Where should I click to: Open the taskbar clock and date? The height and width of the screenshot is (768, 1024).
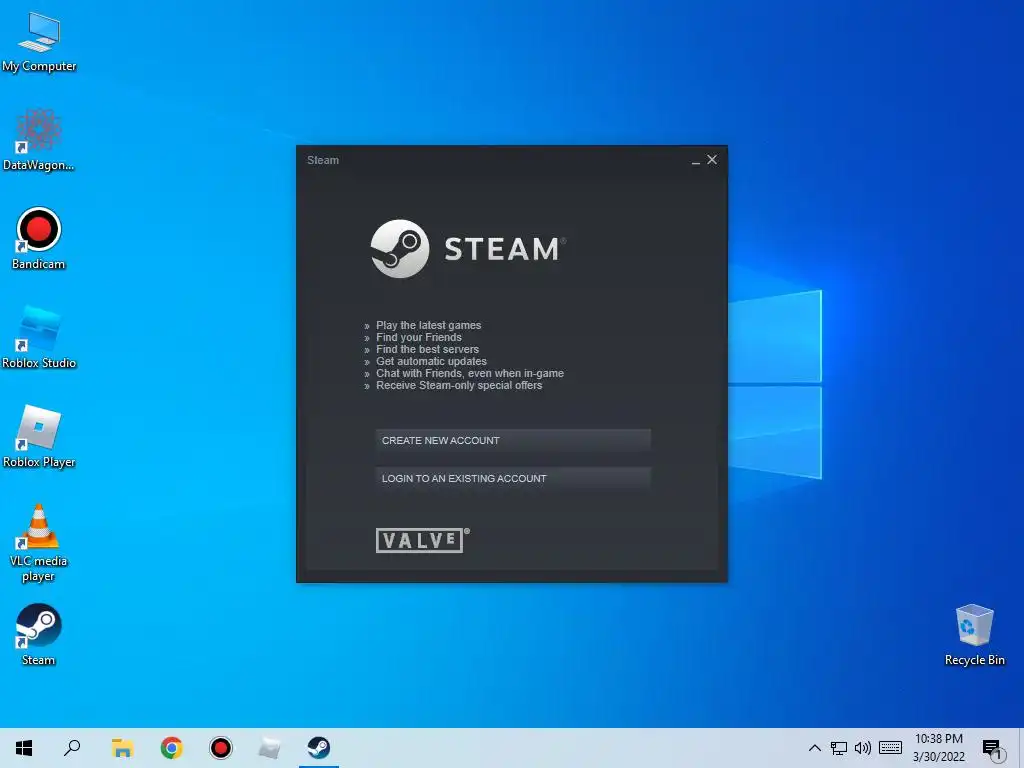tap(938, 748)
